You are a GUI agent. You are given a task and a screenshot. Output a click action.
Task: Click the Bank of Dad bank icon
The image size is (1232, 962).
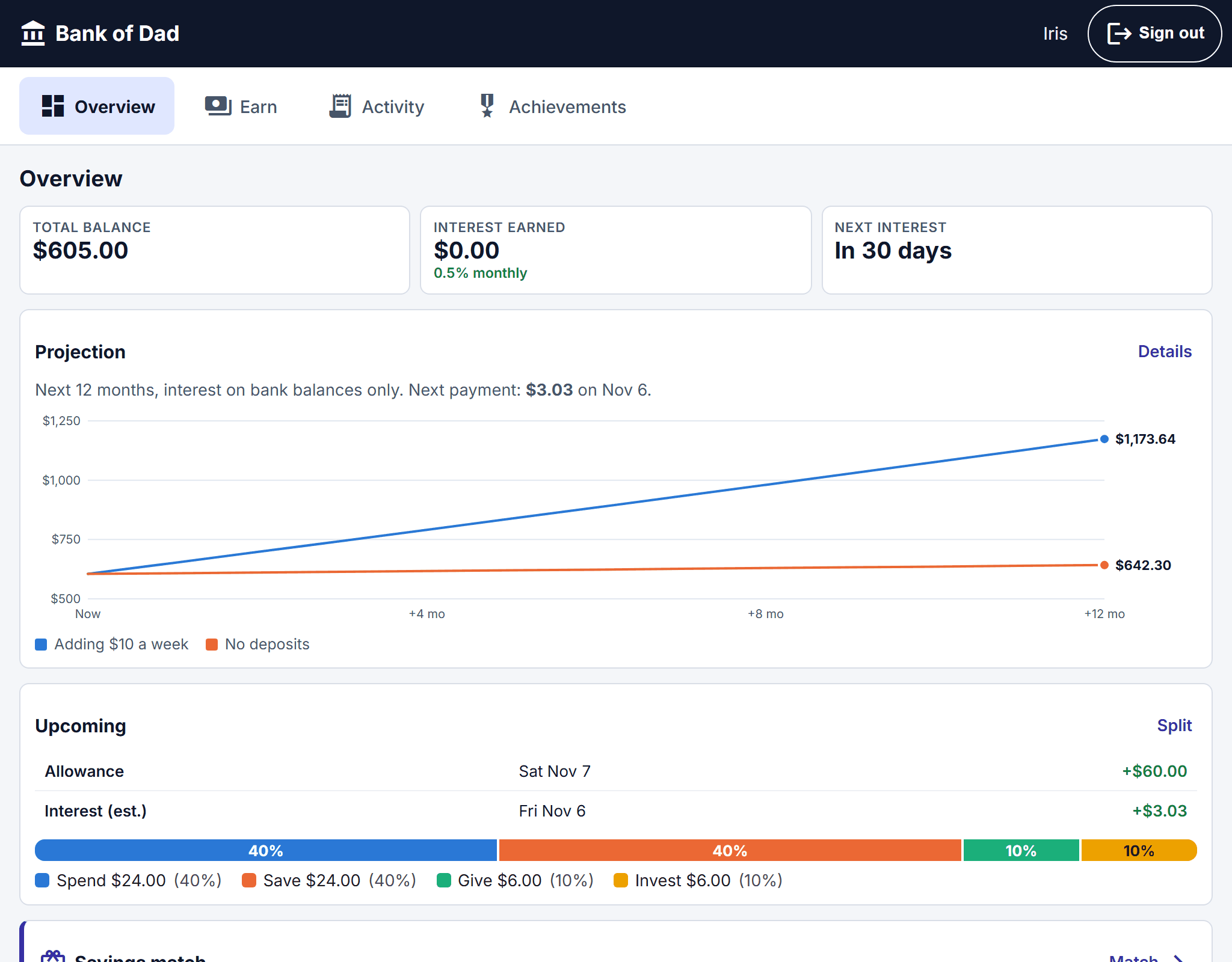pos(33,34)
